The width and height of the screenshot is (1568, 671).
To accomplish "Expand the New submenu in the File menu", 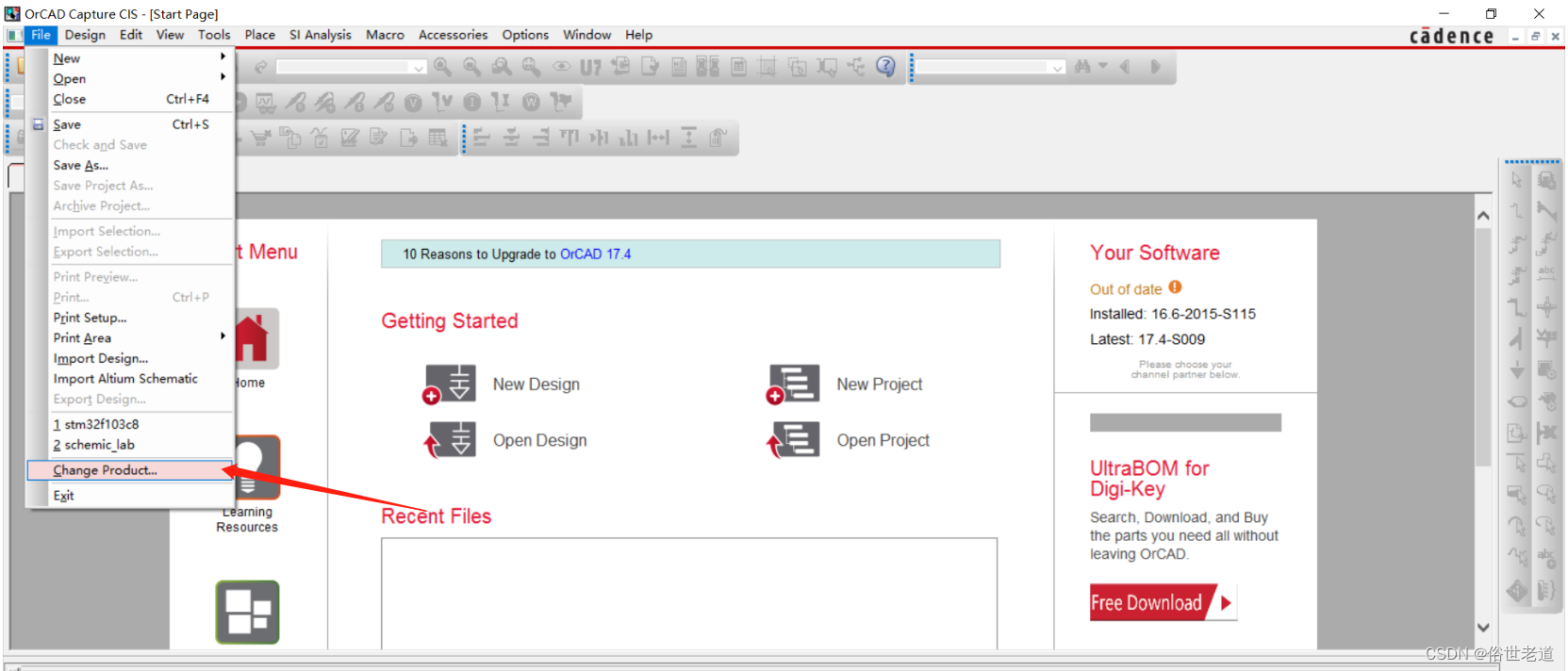I will pos(130,57).
